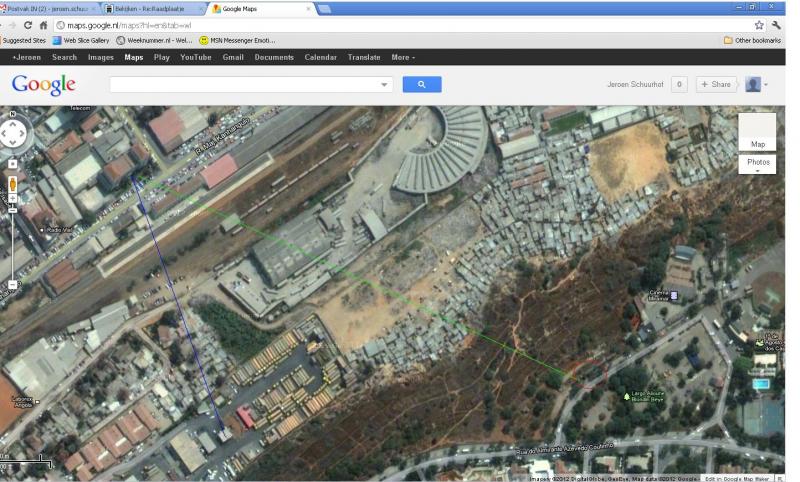The width and height of the screenshot is (800, 482).
Task: Click the Caserna Militar map label
Action: point(661,295)
